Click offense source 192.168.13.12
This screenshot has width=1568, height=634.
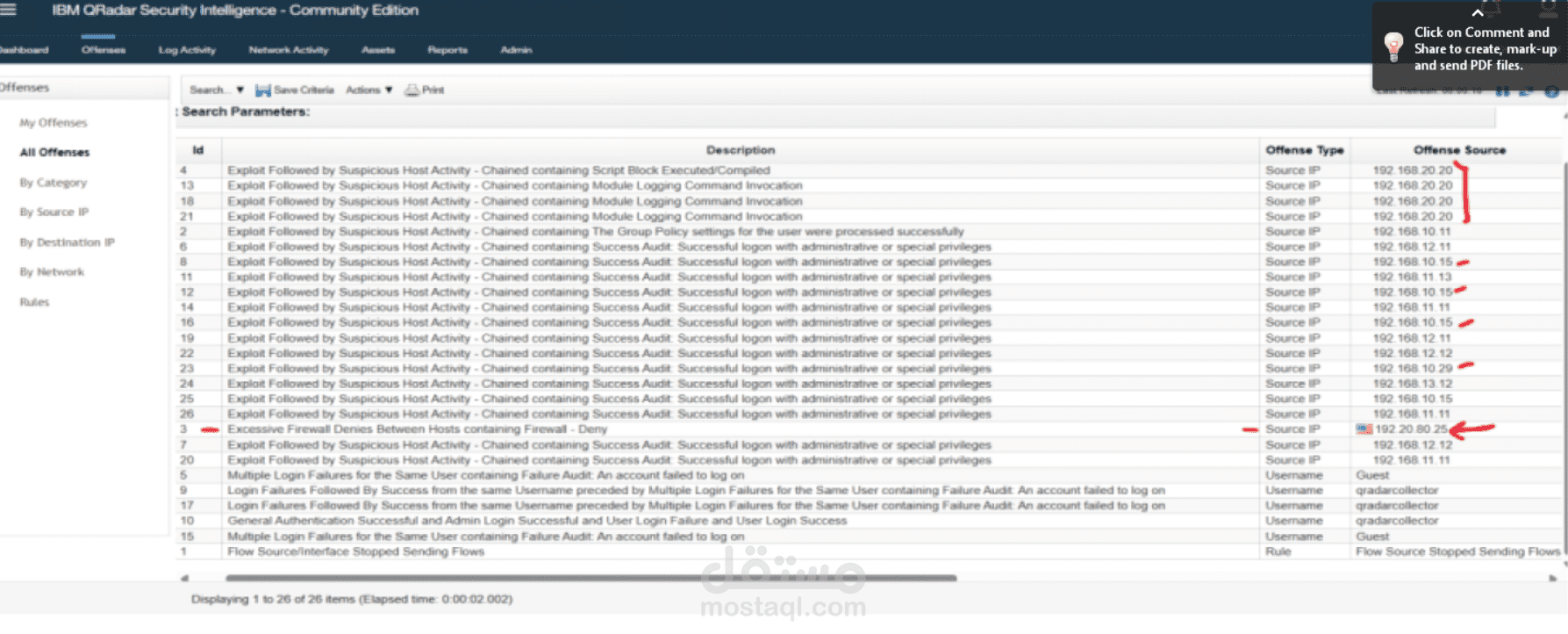(x=1413, y=384)
